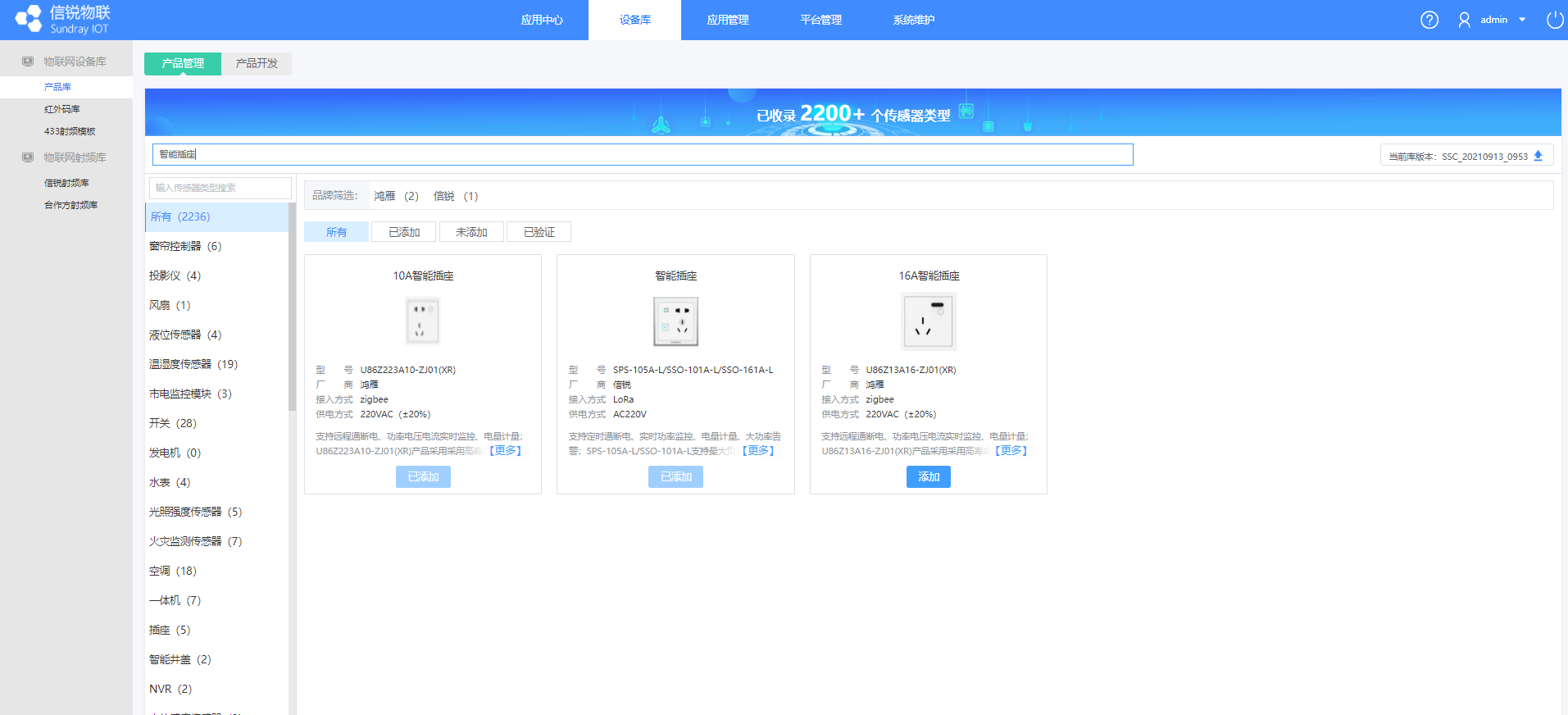This screenshot has height=715, width=1568.
Task: Click the 智能插座 LoRa product image
Action: [x=675, y=321]
